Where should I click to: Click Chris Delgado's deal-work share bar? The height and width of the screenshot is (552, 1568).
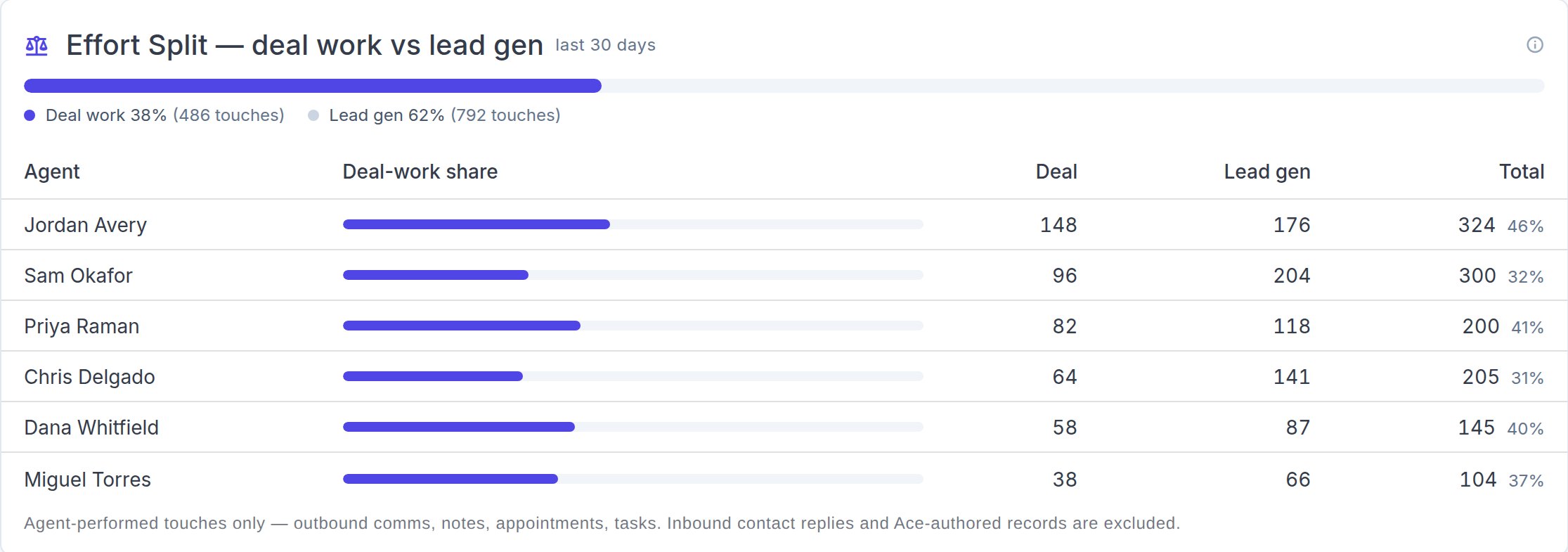click(633, 376)
